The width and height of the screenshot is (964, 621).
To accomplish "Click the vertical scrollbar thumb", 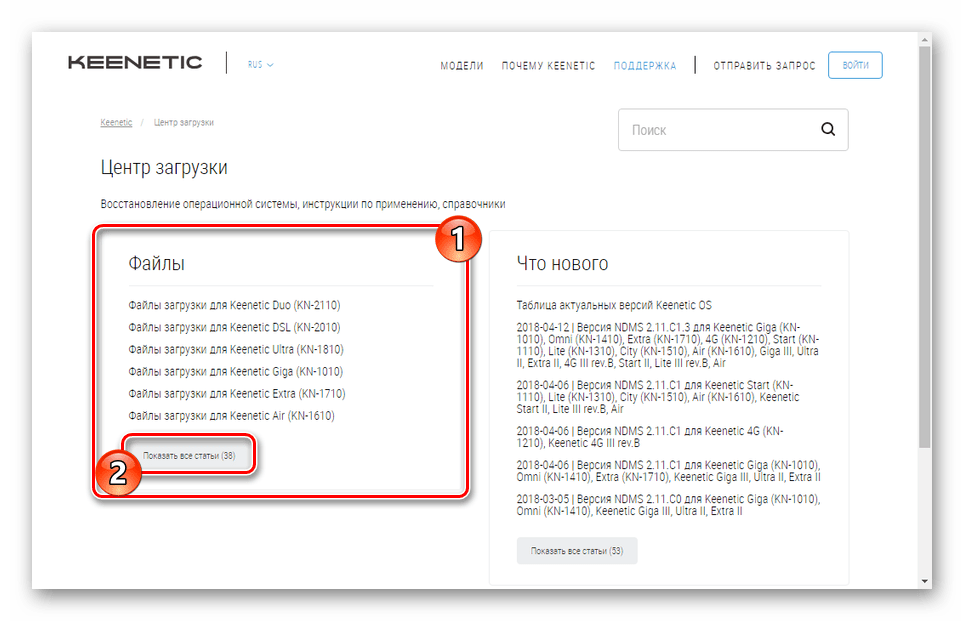I will click(925, 247).
